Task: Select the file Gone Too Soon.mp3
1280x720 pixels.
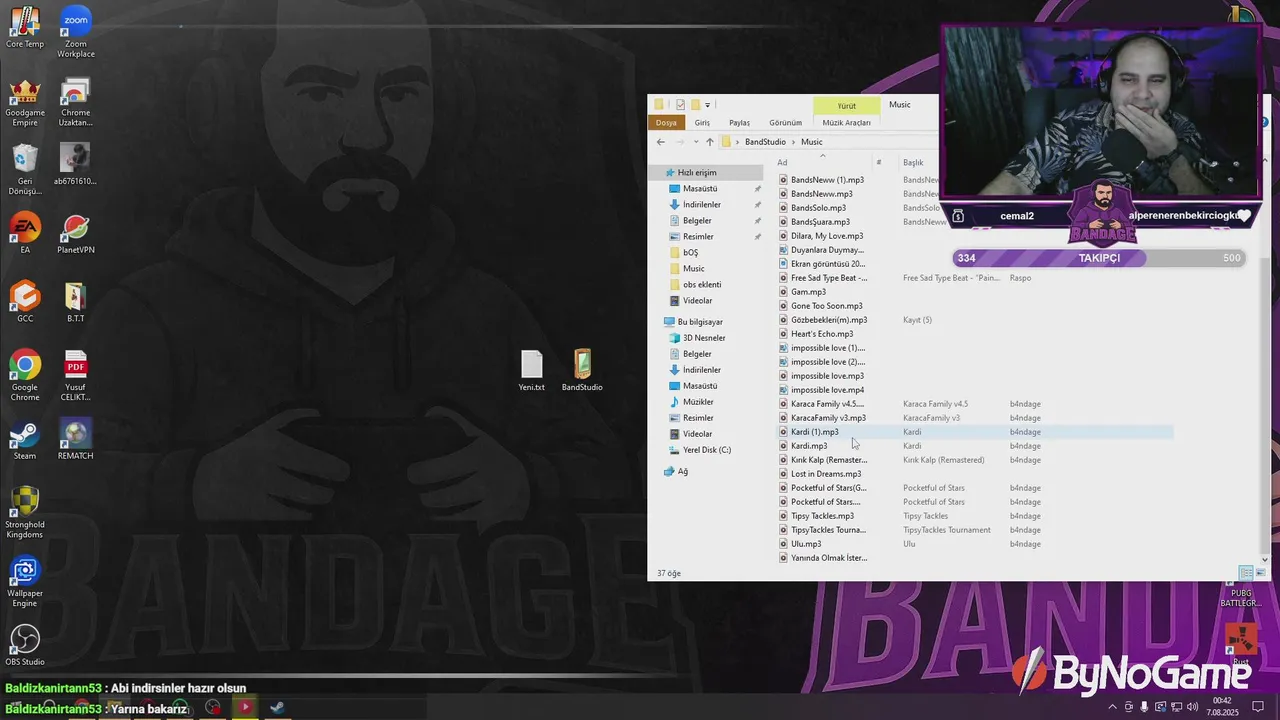Action: coord(826,306)
